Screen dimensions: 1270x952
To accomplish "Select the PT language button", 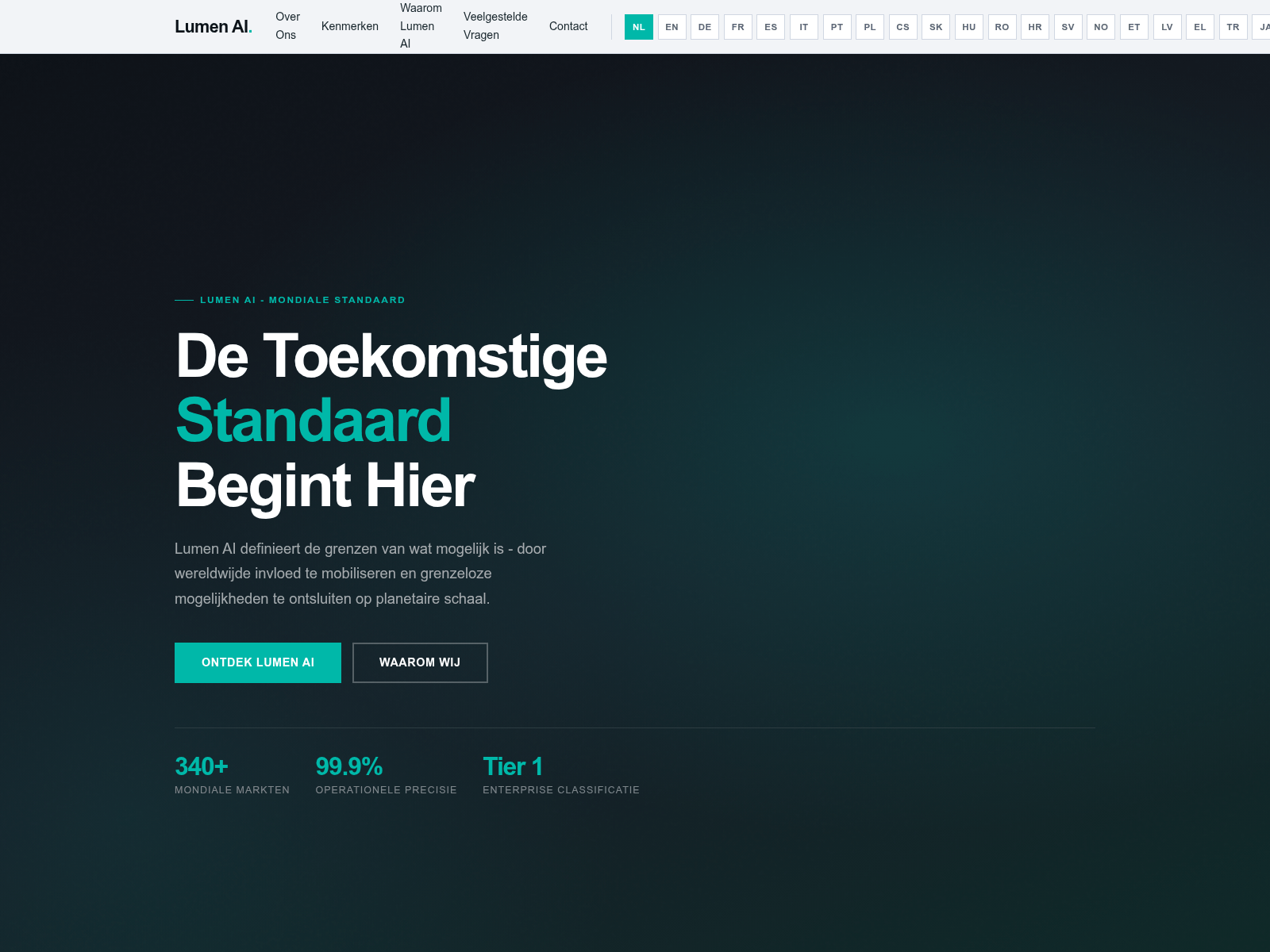I will coord(837,27).
